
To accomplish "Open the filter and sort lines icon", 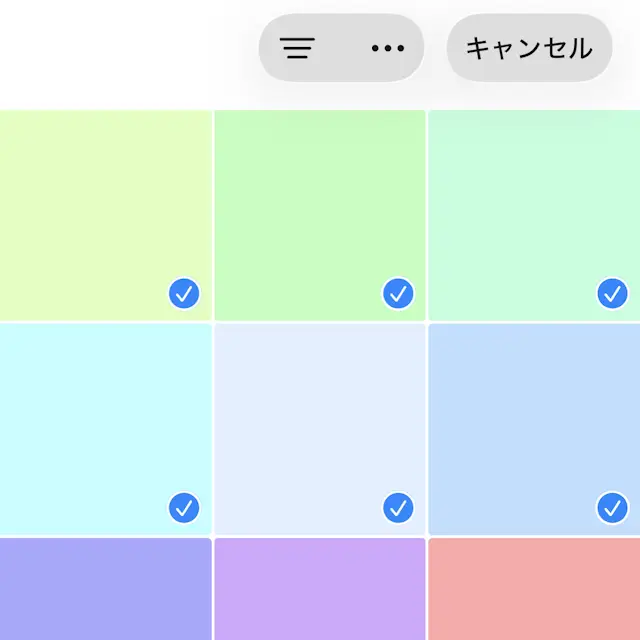I will [298, 48].
